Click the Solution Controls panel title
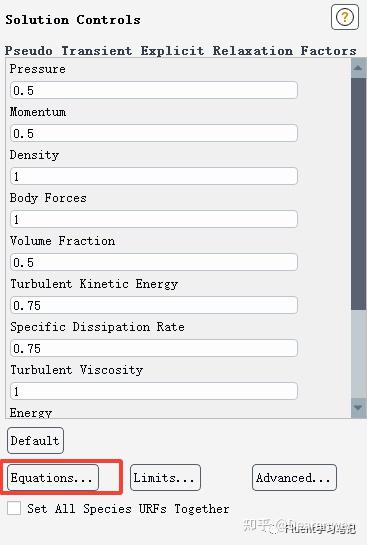Viewport: 367px width, 545px height. (73, 19)
